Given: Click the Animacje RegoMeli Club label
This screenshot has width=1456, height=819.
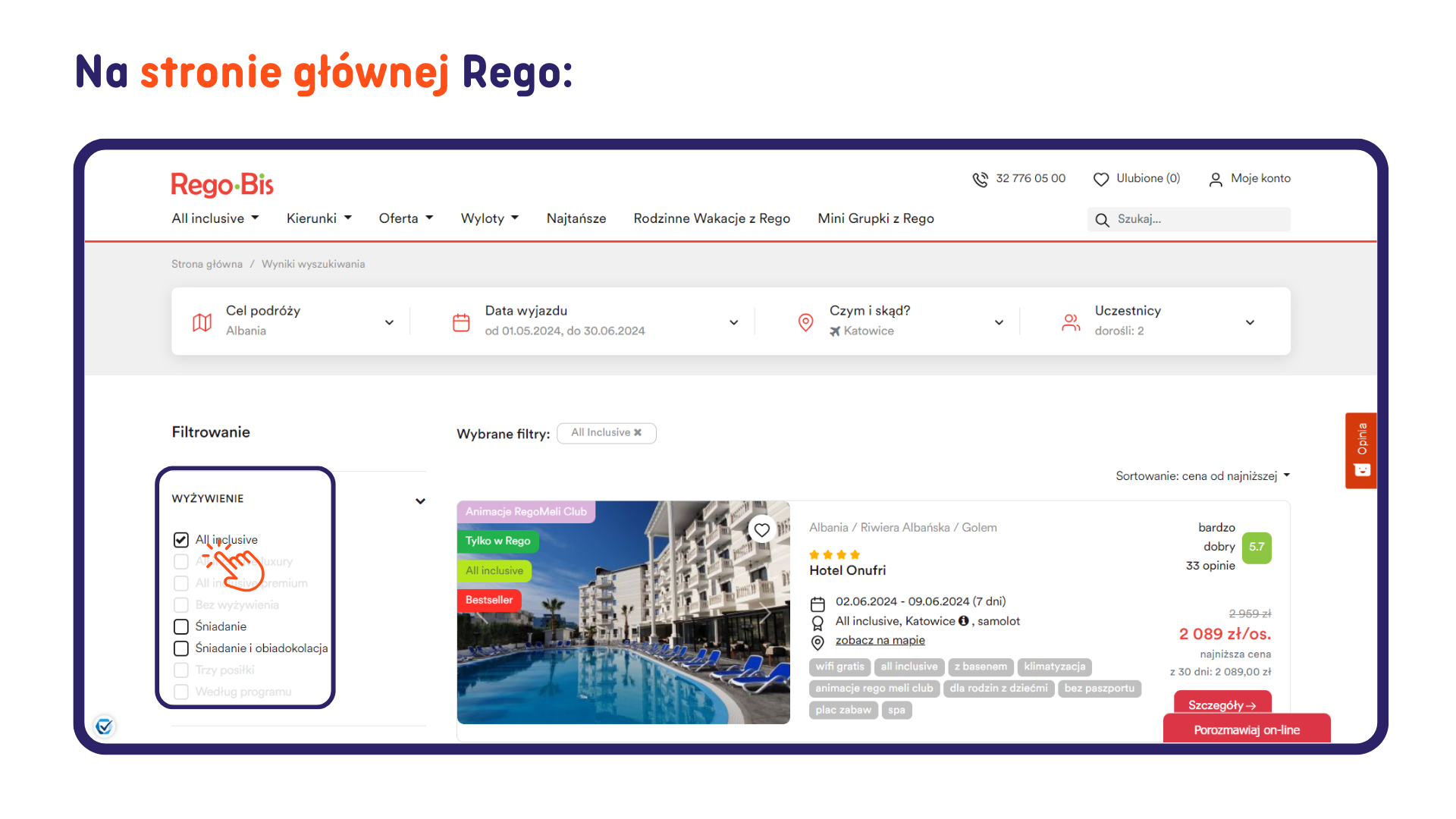Looking at the screenshot, I should (x=526, y=512).
